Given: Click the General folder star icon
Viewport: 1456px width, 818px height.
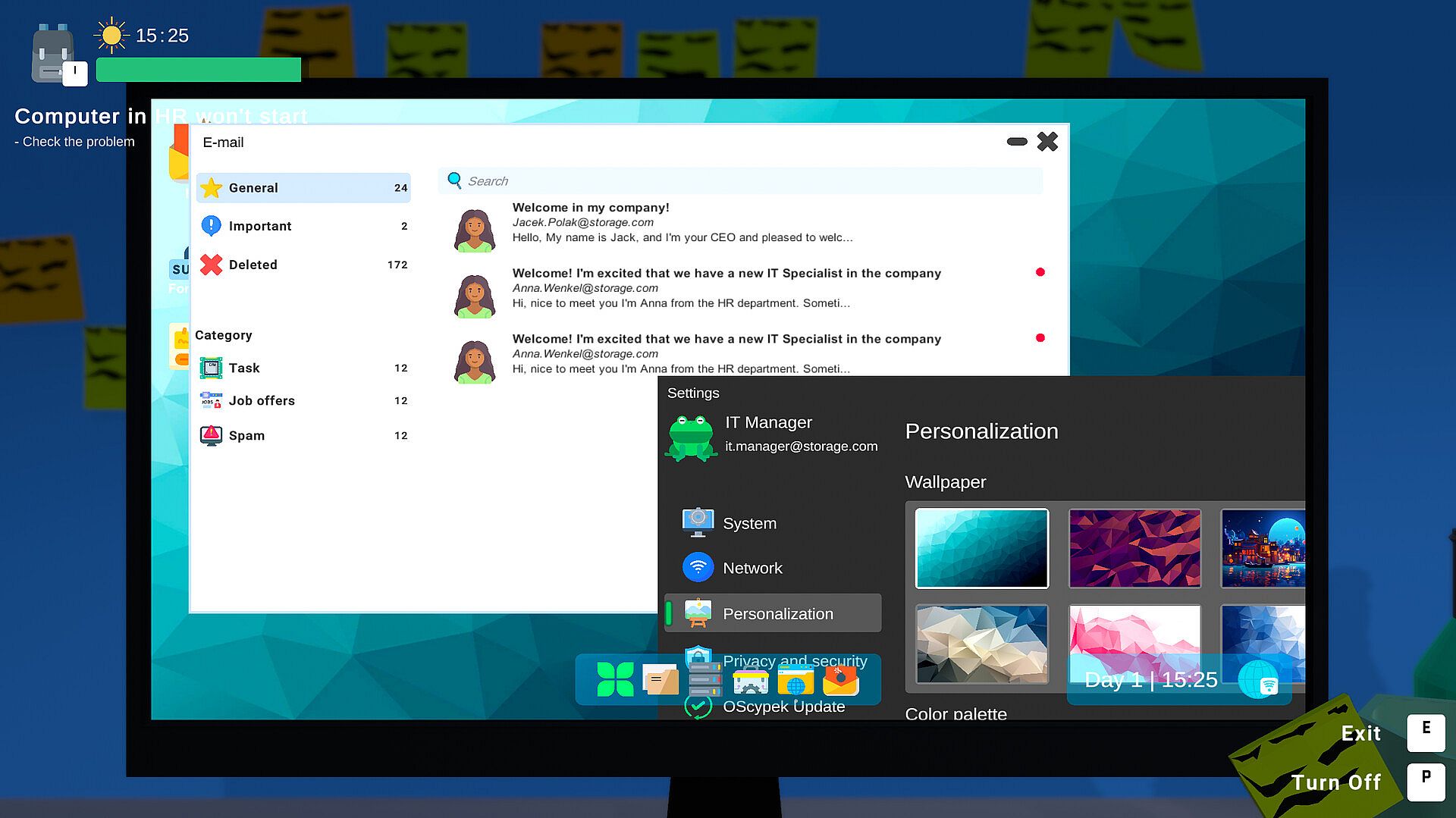Looking at the screenshot, I should click(212, 188).
